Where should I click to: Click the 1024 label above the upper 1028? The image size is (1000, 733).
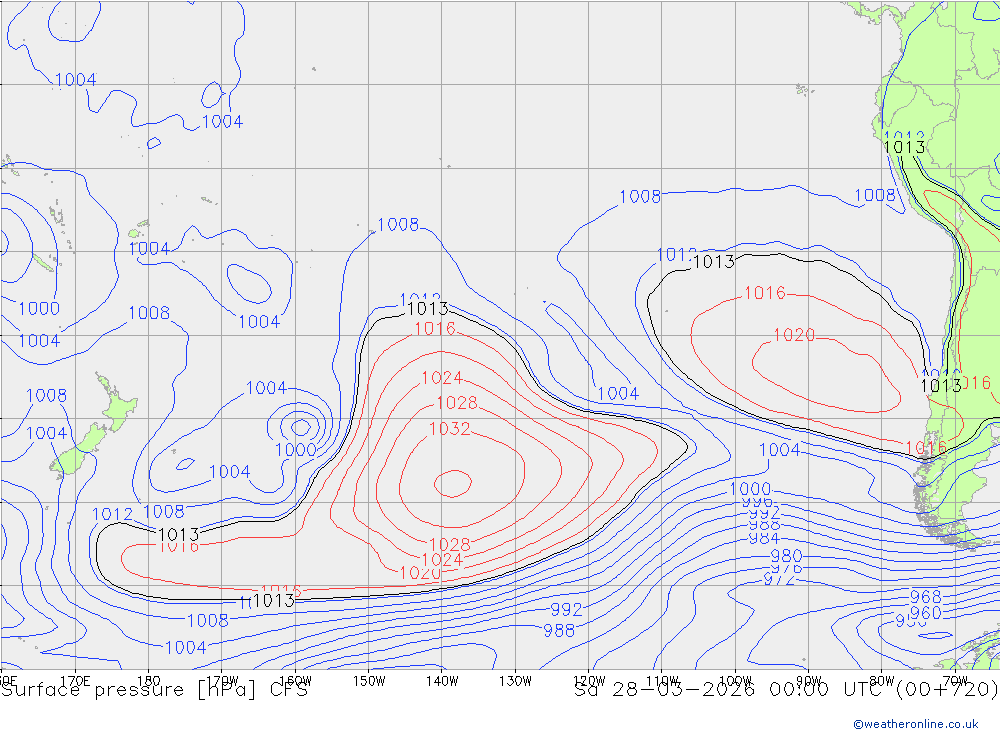click(442, 378)
